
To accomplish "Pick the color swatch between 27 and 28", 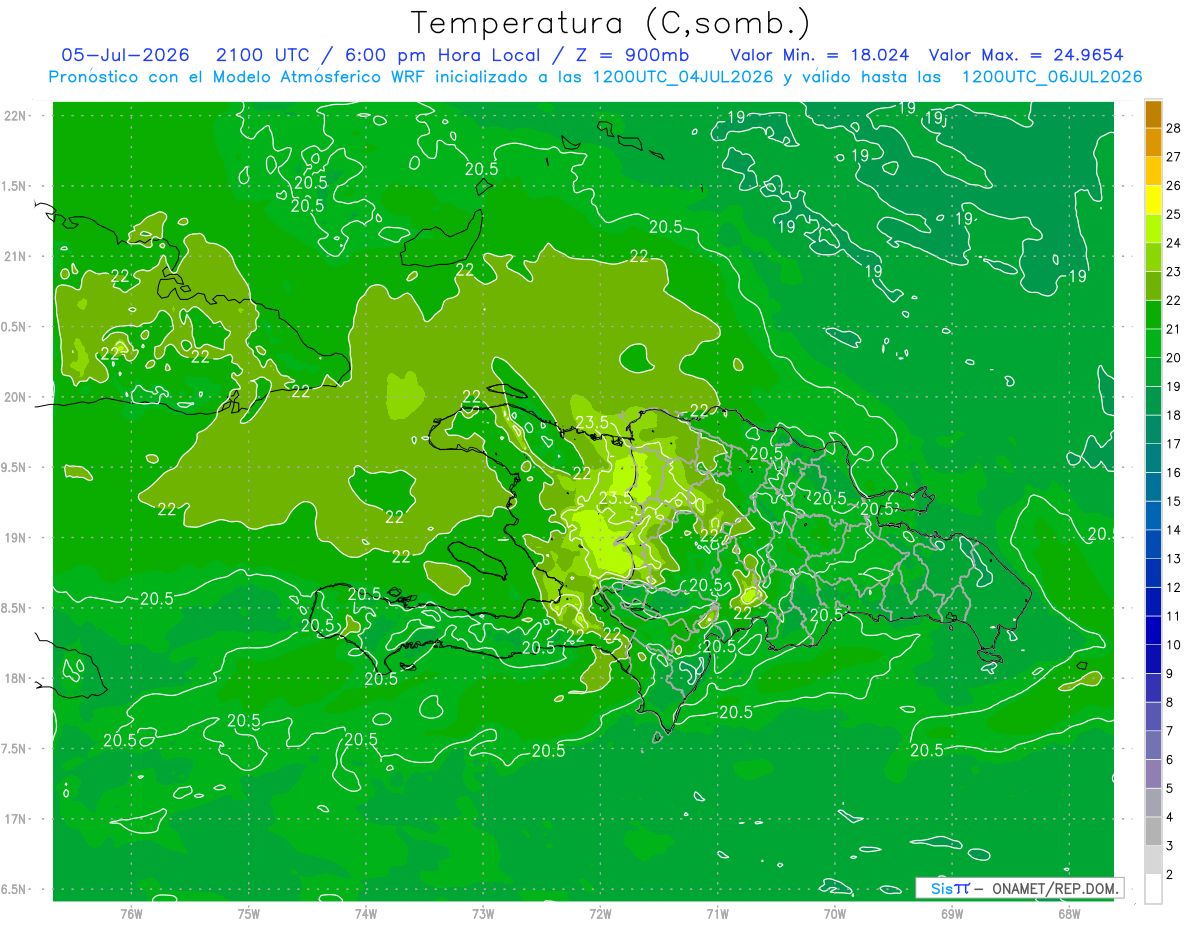I will [1153, 143].
